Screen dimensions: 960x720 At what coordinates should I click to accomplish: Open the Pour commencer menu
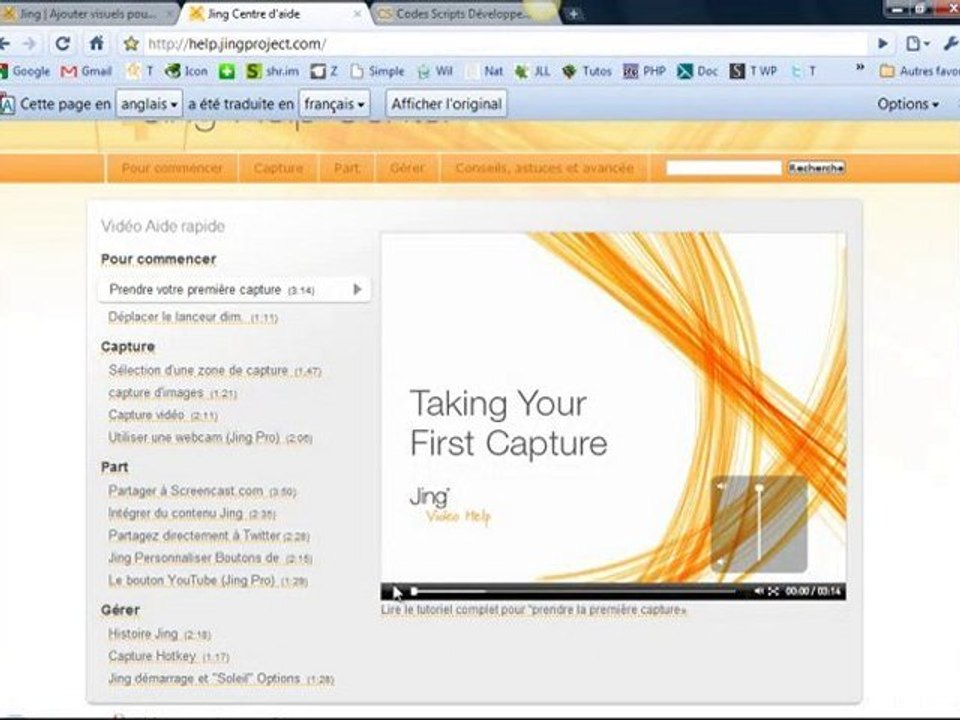(172, 168)
